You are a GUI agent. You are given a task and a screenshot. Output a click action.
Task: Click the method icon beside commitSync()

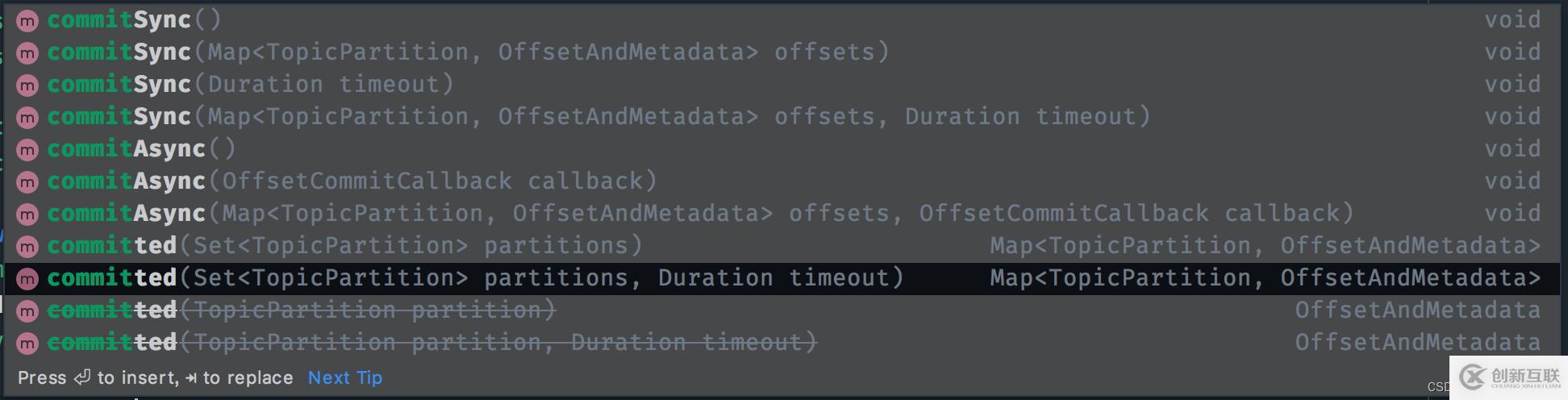click(x=27, y=20)
